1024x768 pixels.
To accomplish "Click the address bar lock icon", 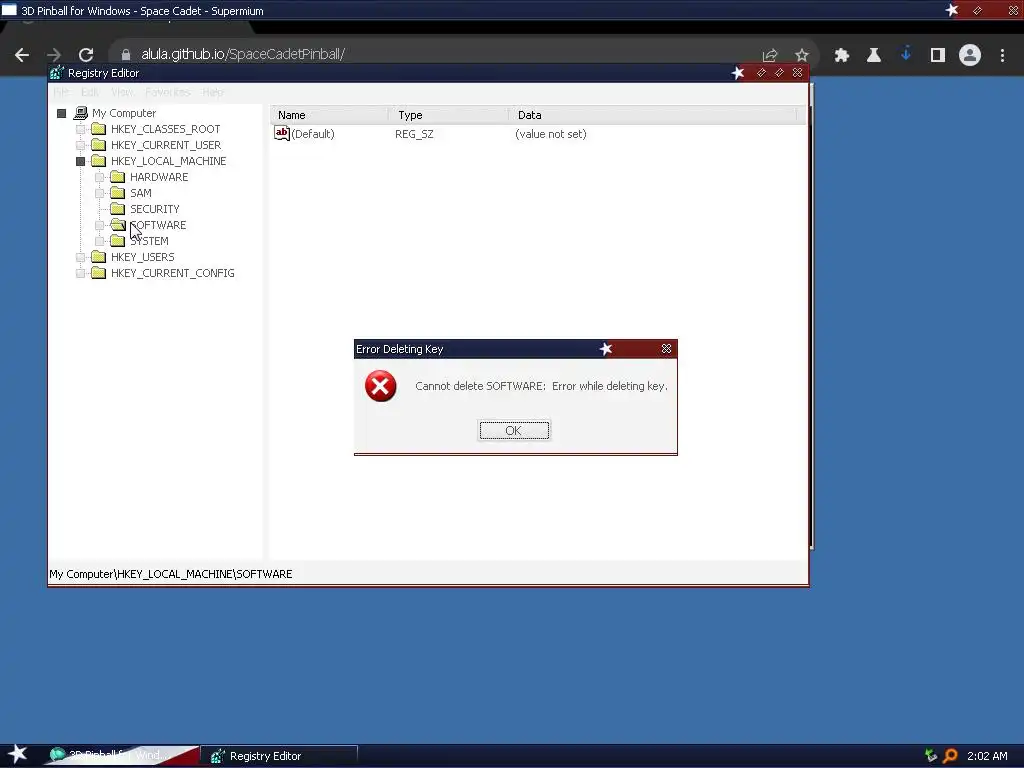I will [125, 55].
